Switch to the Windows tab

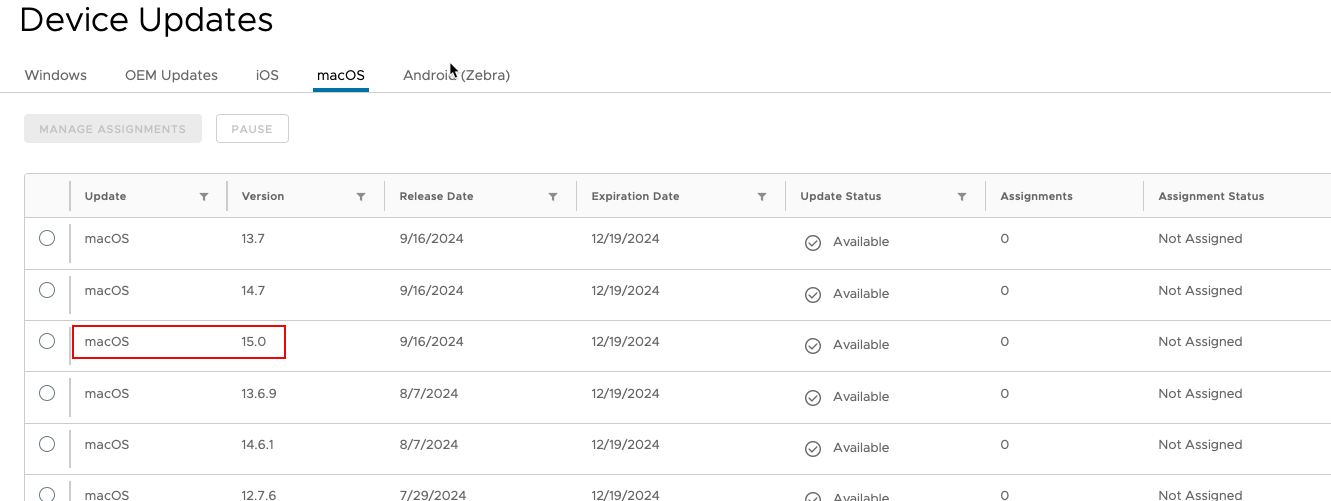pos(56,75)
